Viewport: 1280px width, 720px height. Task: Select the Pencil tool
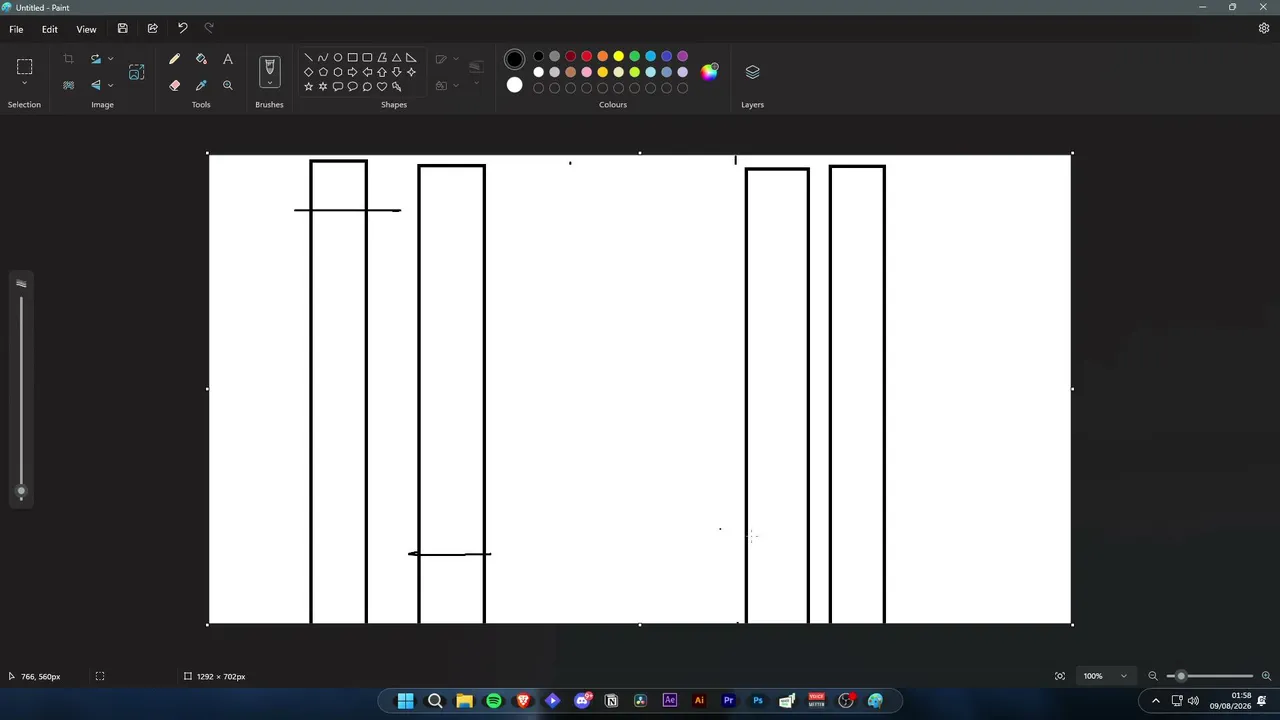pyautogui.click(x=175, y=60)
